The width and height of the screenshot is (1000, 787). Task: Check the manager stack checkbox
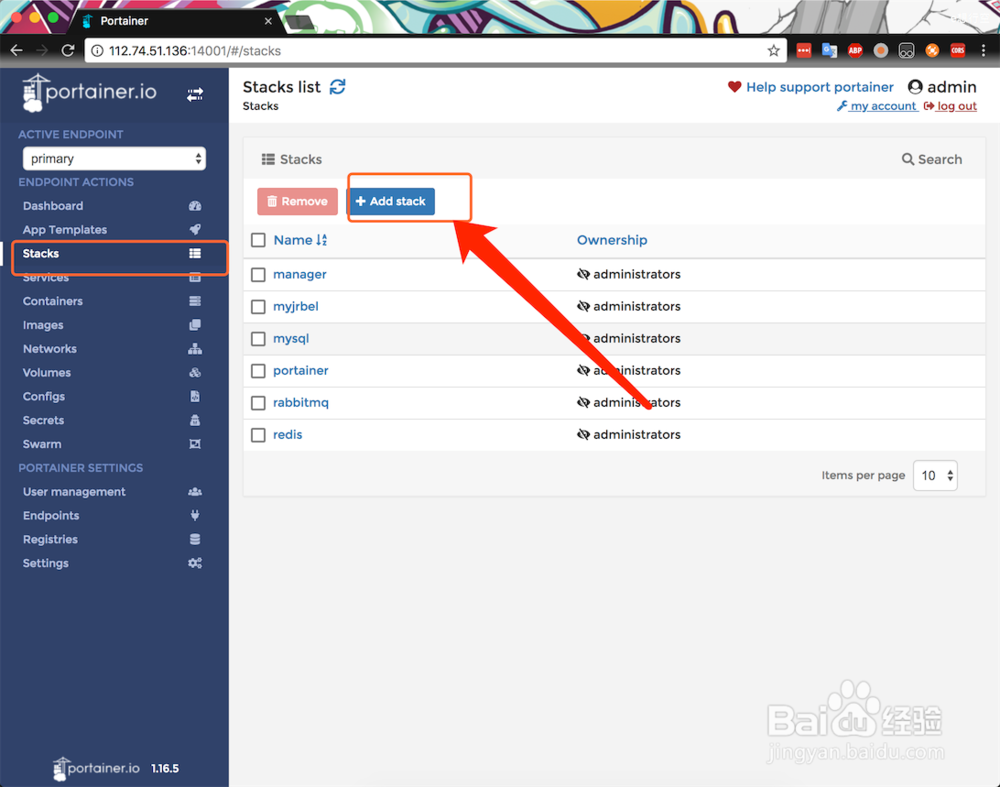coord(258,275)
